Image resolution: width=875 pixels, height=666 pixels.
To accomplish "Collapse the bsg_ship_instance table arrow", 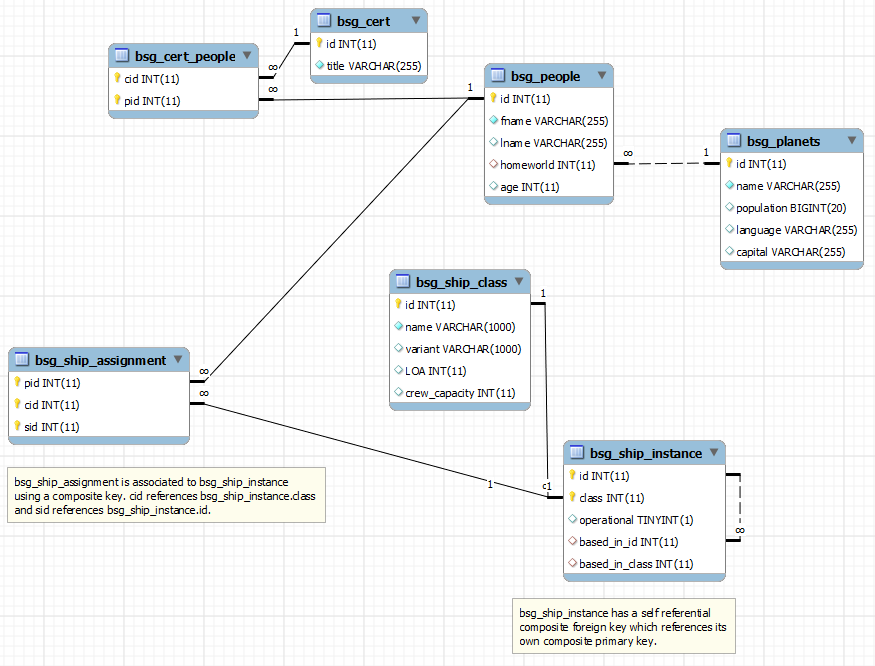I will (714, 452).
